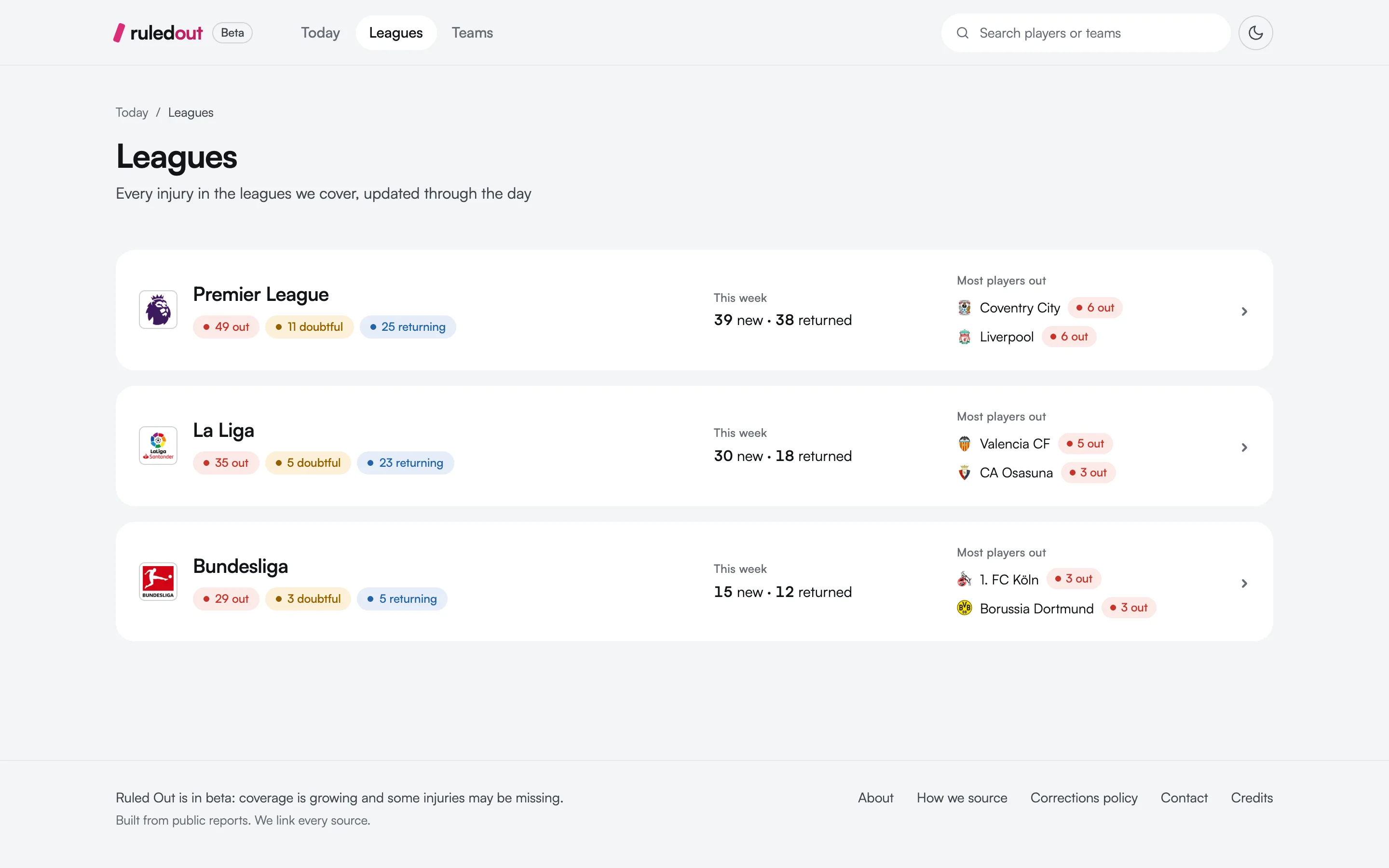Click the La Liga title
This screenshot has height=868, width=1389.
(x=223, y=431)
